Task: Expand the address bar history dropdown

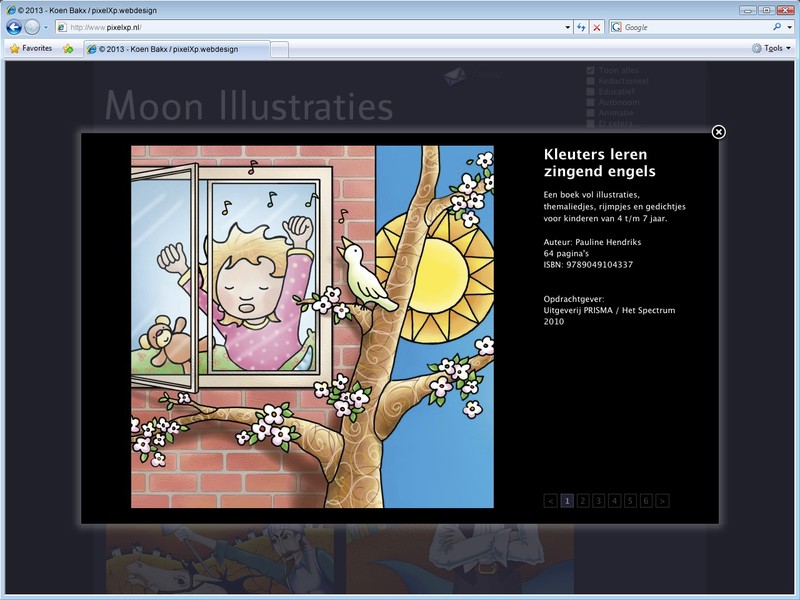Action: coord(567,27)
